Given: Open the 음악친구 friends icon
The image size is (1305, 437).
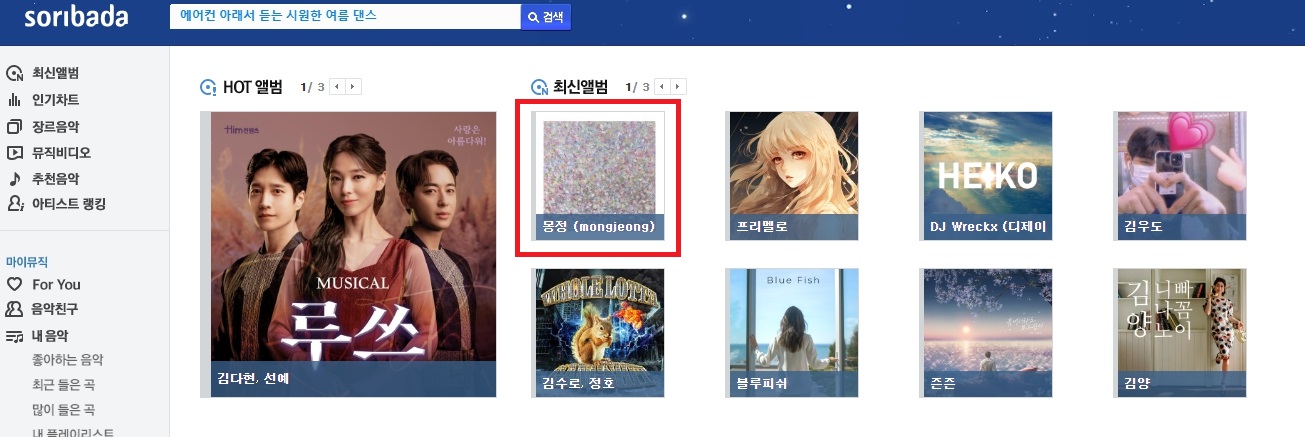Looking at the screenshot, I should pyautogui.click(x=14, y=310).
